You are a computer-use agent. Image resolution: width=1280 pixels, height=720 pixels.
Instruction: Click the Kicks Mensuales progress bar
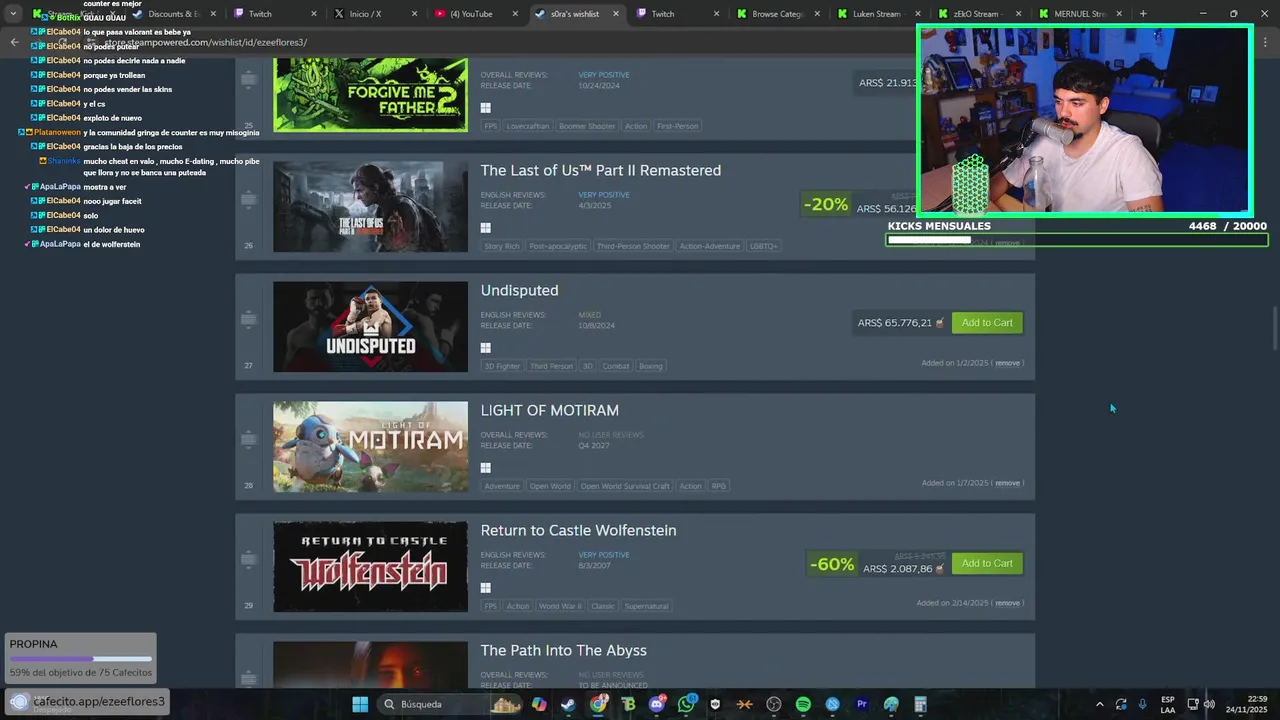coord(1076,240)
